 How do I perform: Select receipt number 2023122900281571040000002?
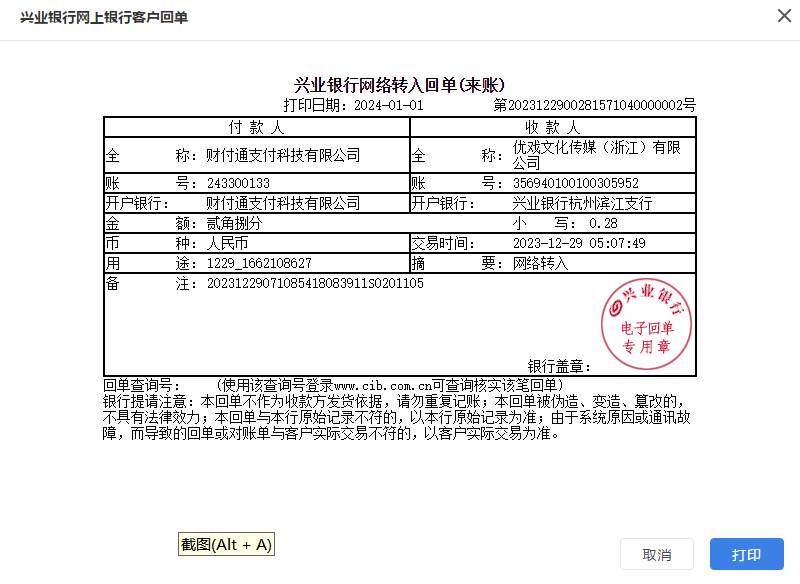pyautogui.click(x=595, y=105)
